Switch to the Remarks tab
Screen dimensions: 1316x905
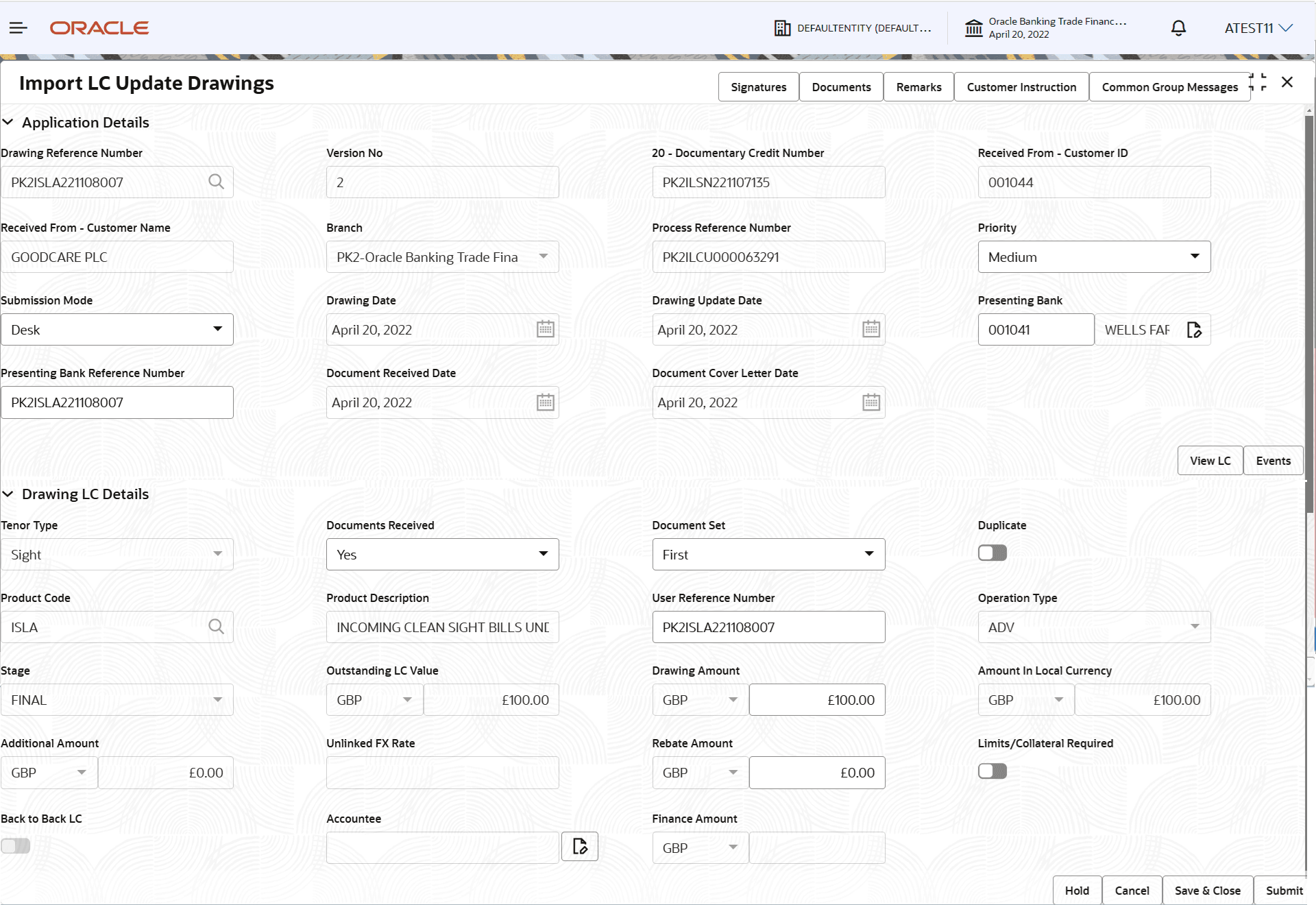918,86
